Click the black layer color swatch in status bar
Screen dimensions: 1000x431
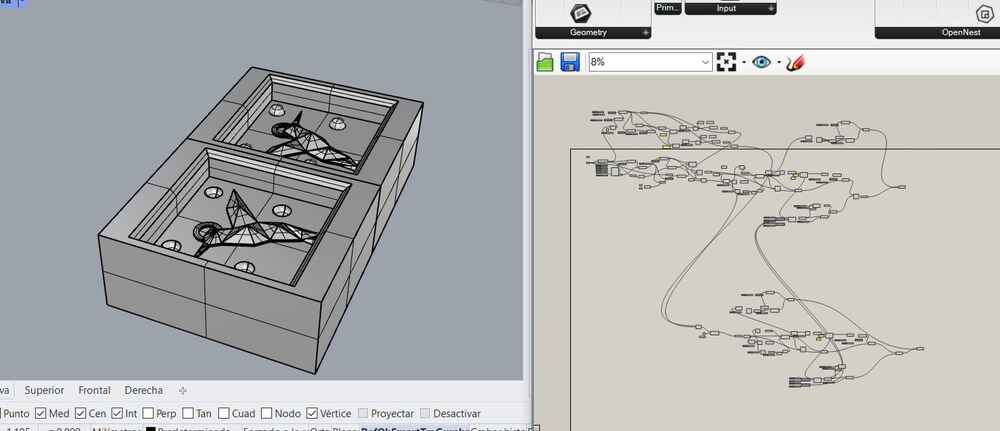click(x=151, y=429)
